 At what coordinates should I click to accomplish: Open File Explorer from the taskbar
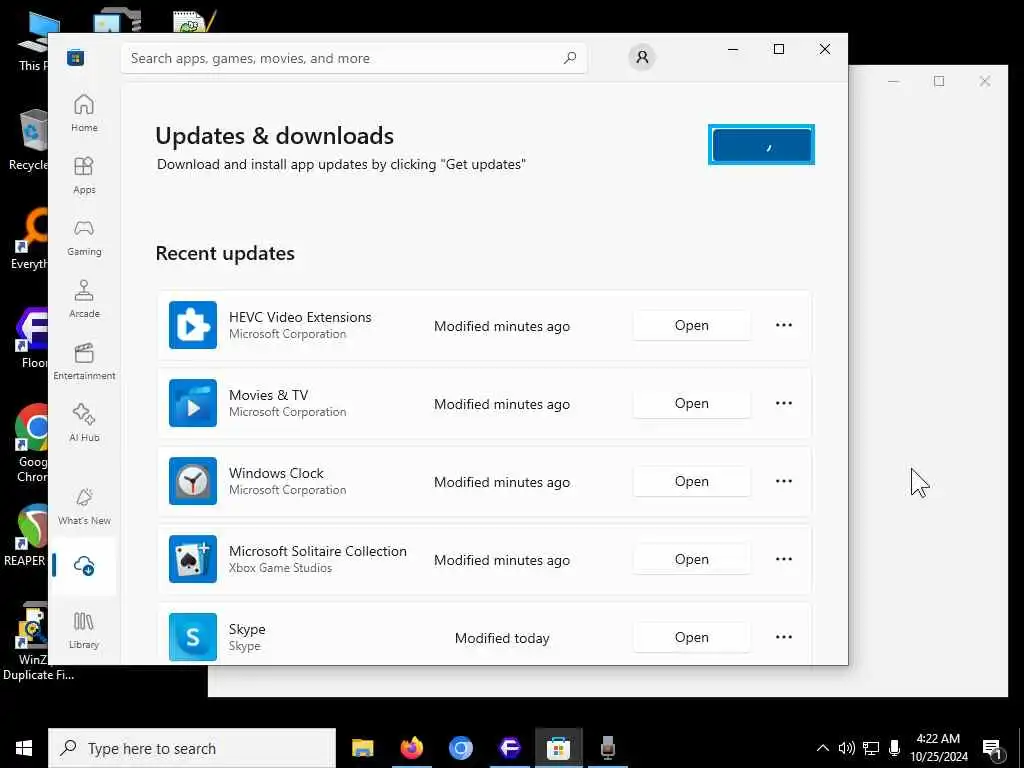(362, 748)
